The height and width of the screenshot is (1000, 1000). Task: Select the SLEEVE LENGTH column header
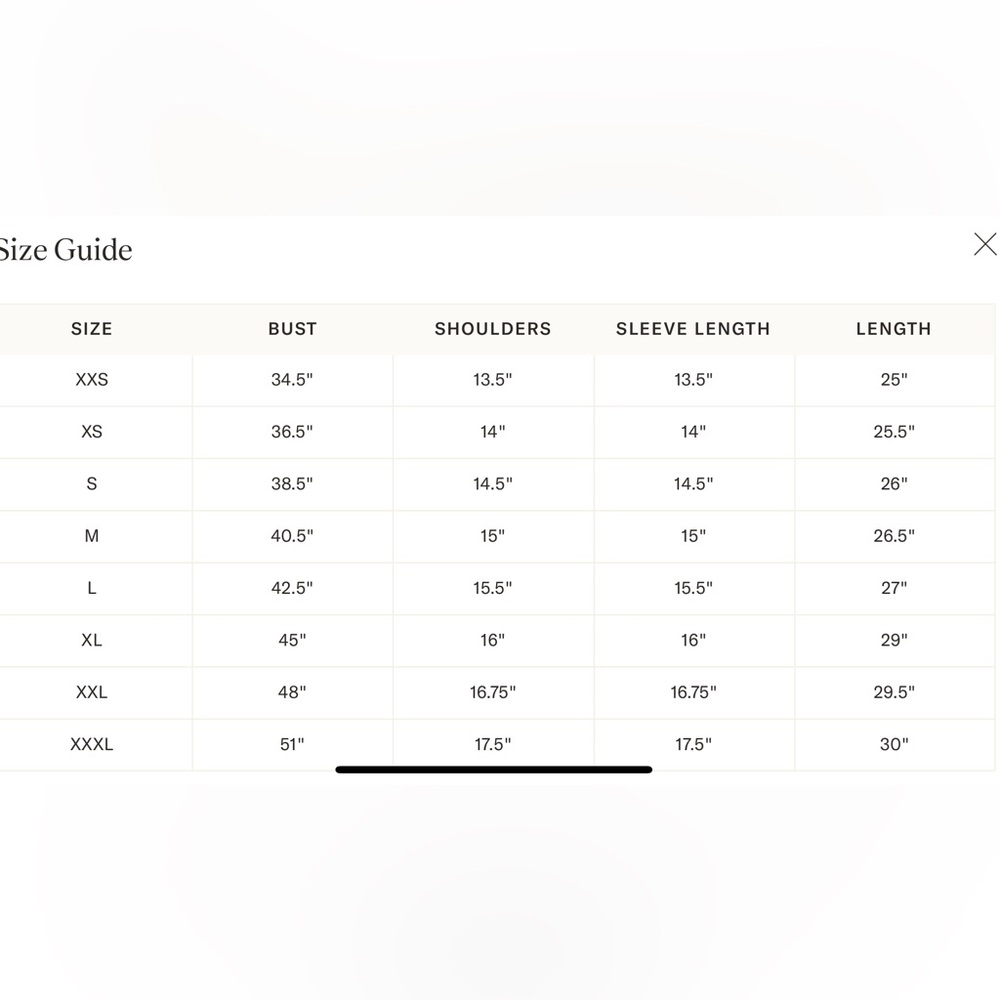(693, 329)
